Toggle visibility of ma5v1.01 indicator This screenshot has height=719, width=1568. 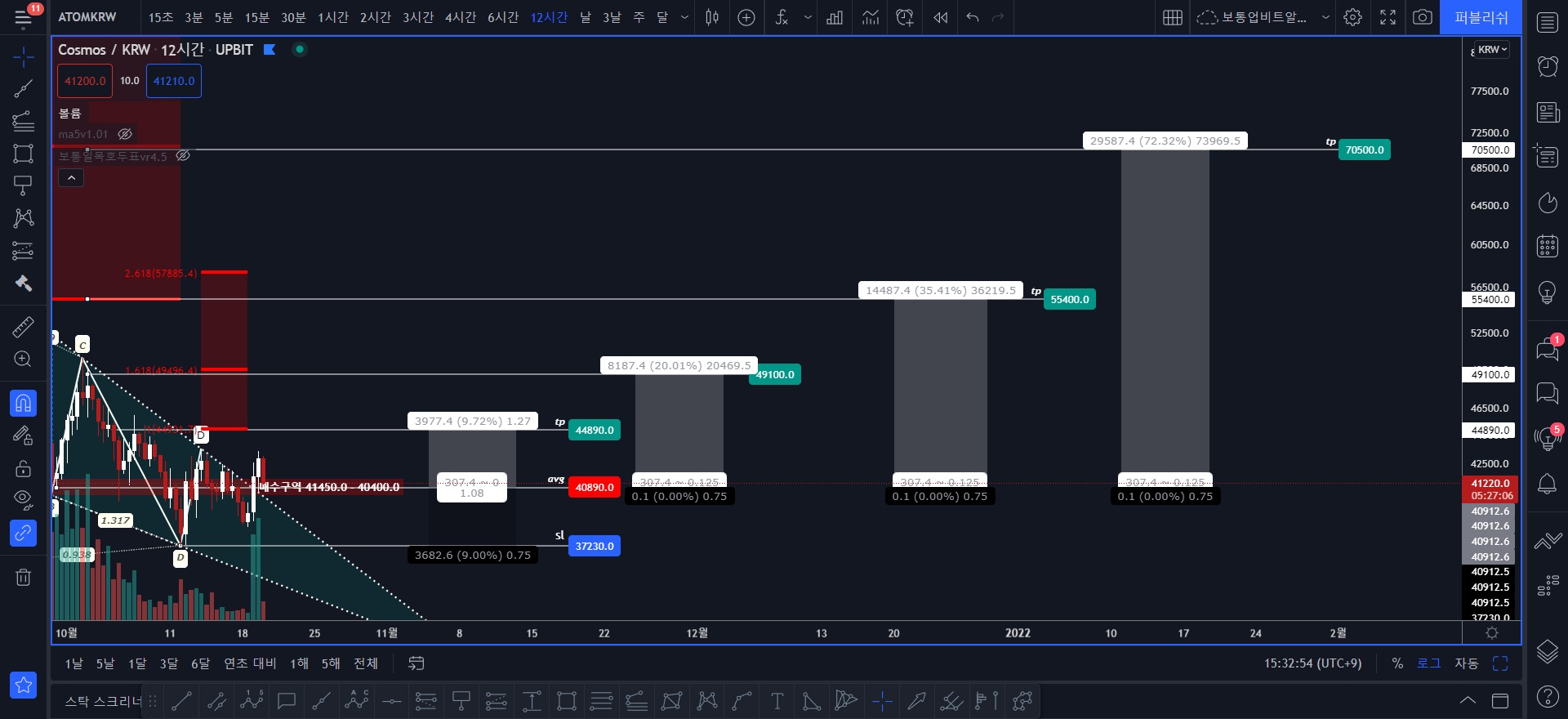125,134
